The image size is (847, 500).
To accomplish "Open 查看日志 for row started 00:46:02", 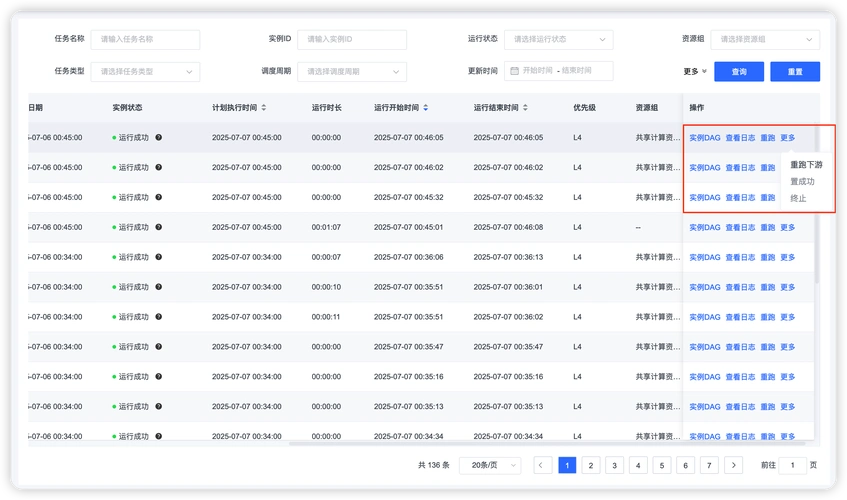I will pyautogui.click(x=740, y=167).
